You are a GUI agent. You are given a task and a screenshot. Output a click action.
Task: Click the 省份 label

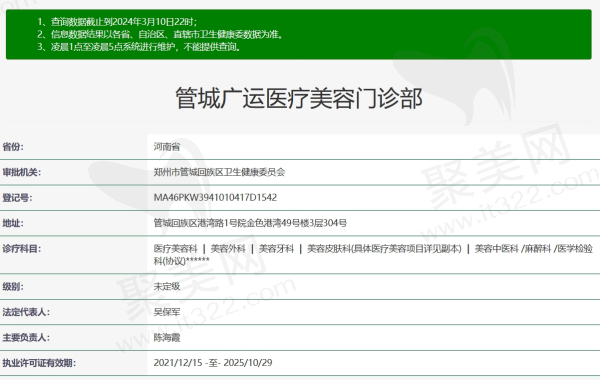tap(13, 147)
